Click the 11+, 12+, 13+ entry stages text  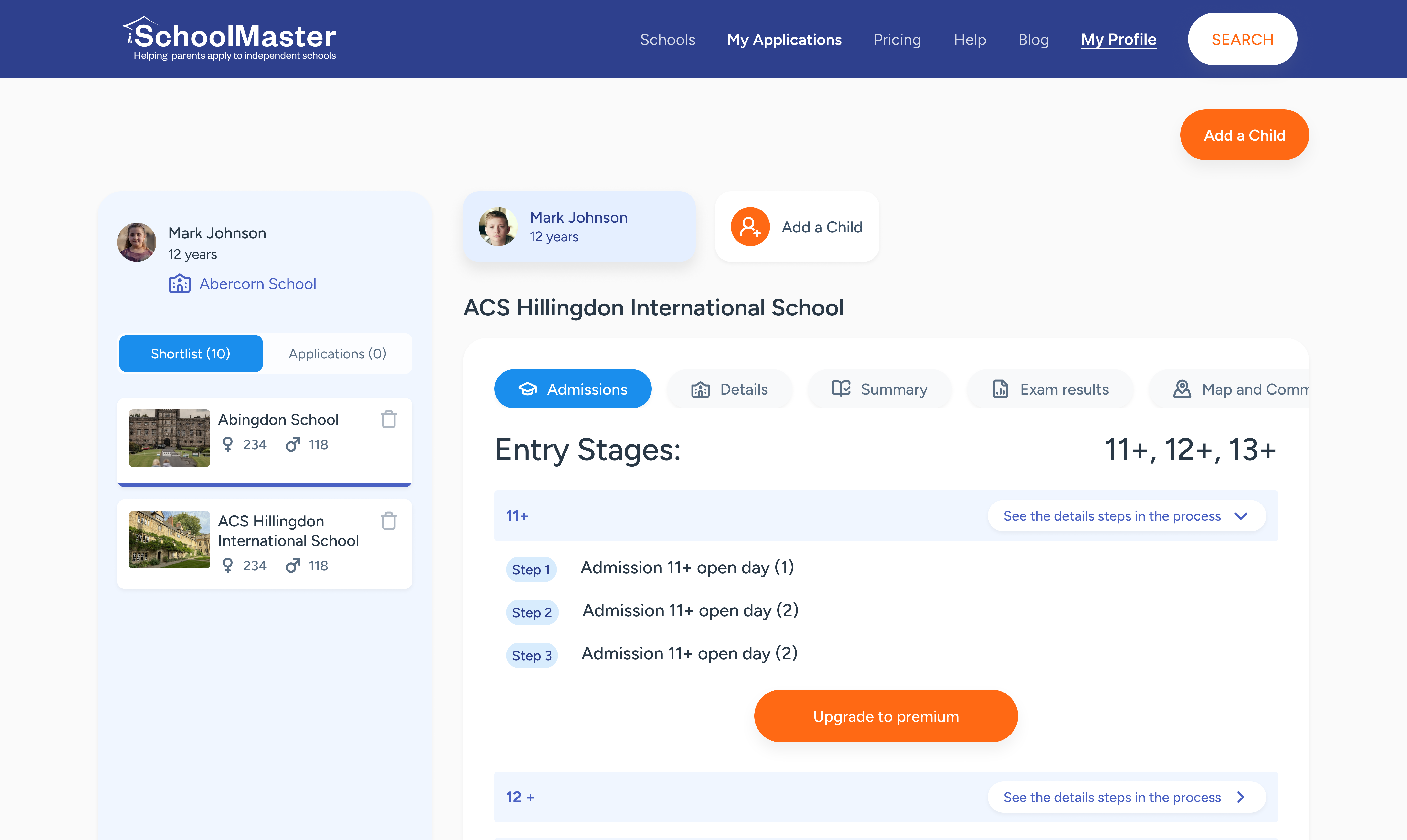coord(1191,450)
